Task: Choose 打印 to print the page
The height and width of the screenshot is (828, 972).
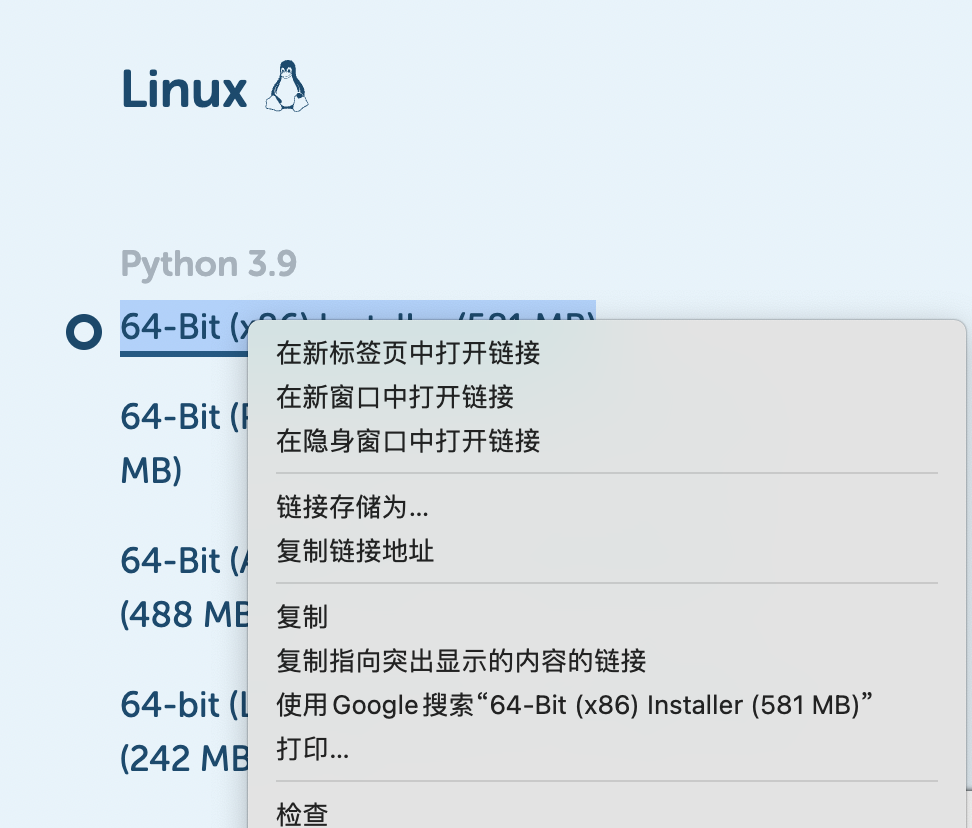Action: click(x=310, y=749)
